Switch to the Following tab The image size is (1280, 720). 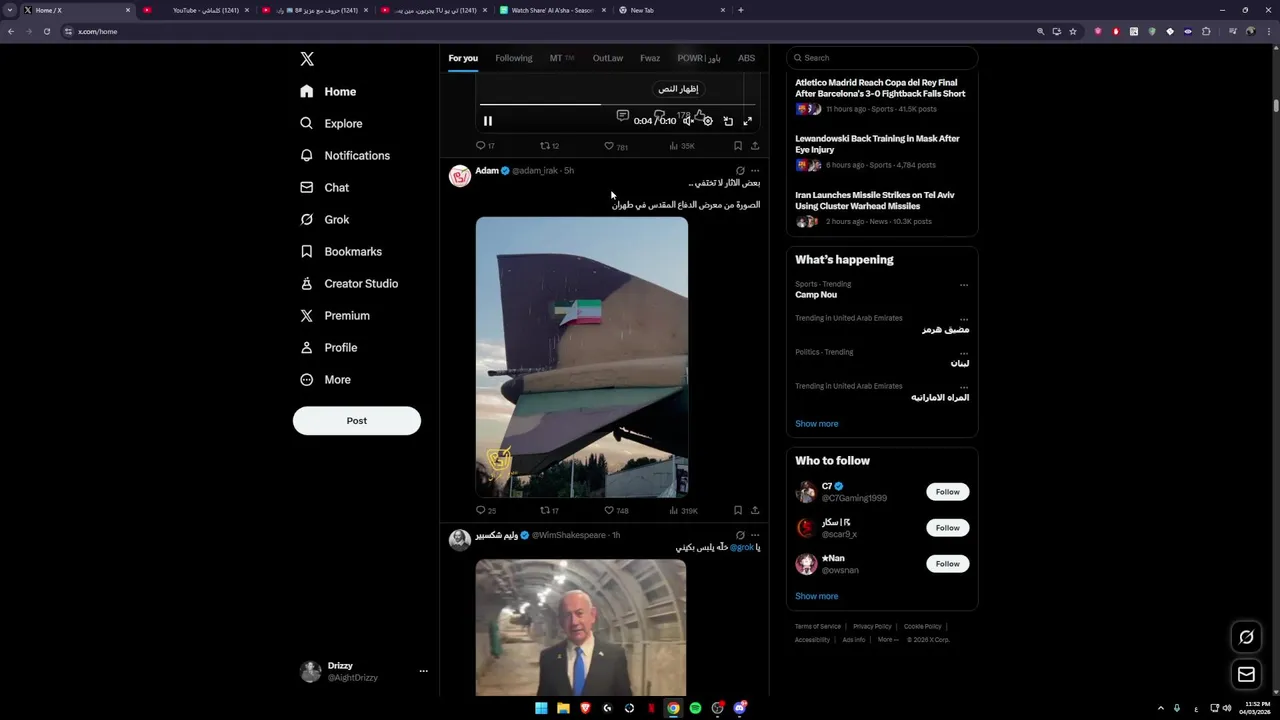[514, 58]
